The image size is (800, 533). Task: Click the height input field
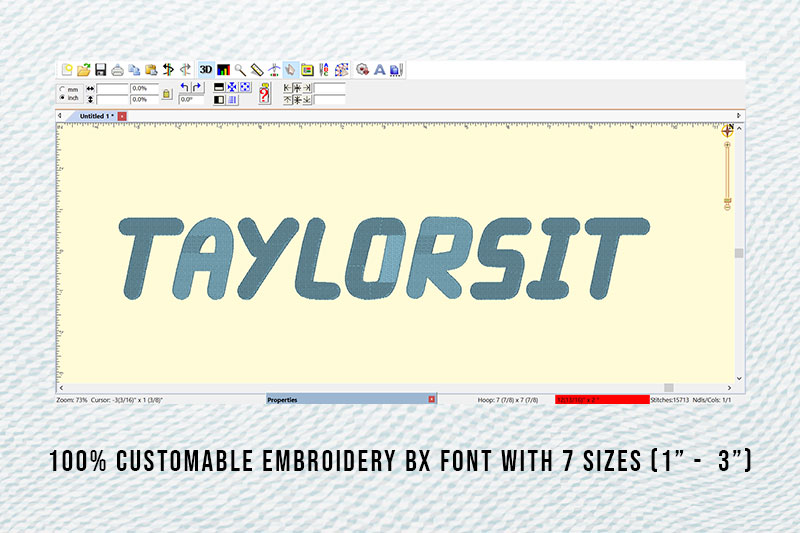pos(112,99)
